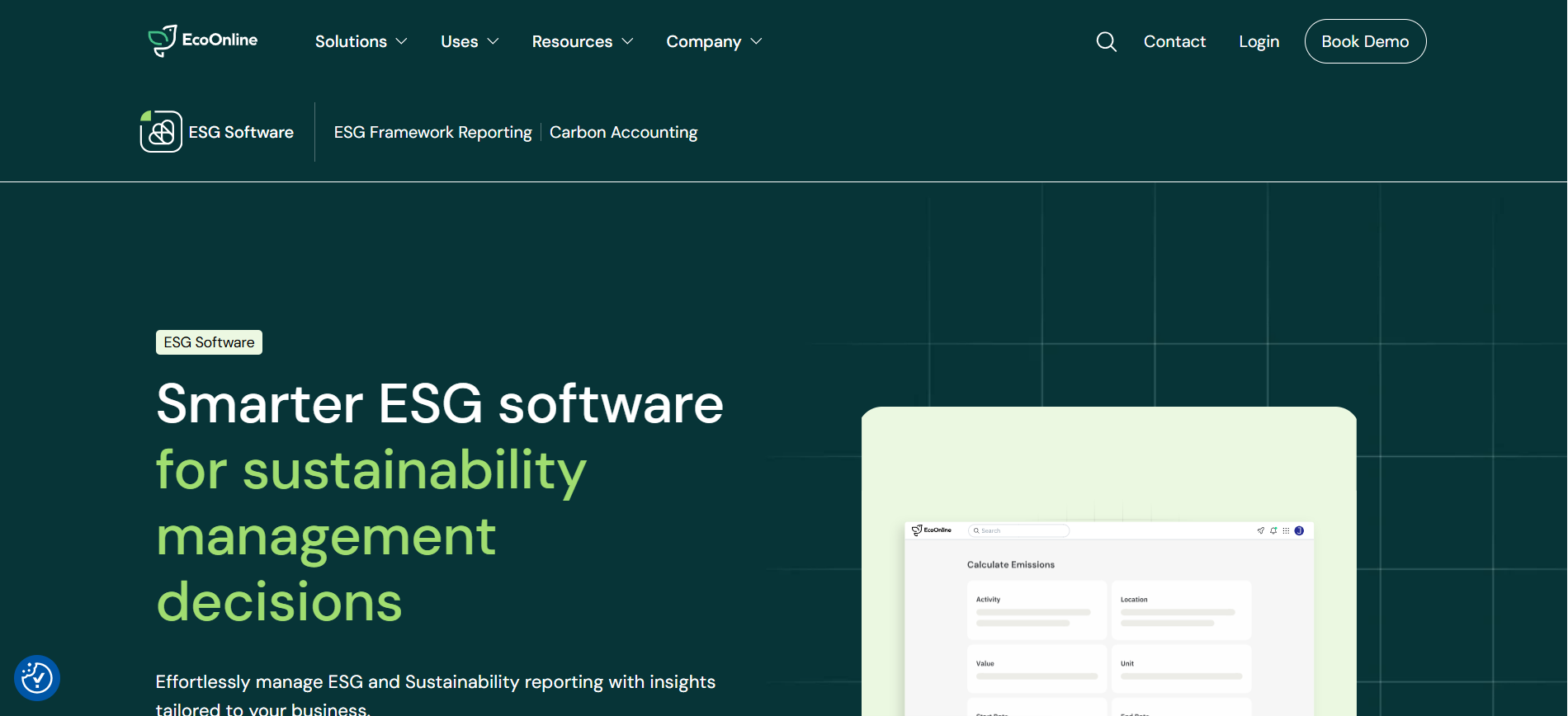The width and height of the screenshot is (1568, 716).
Task: Open the Contact page
Action: (x=1174, y=41)
